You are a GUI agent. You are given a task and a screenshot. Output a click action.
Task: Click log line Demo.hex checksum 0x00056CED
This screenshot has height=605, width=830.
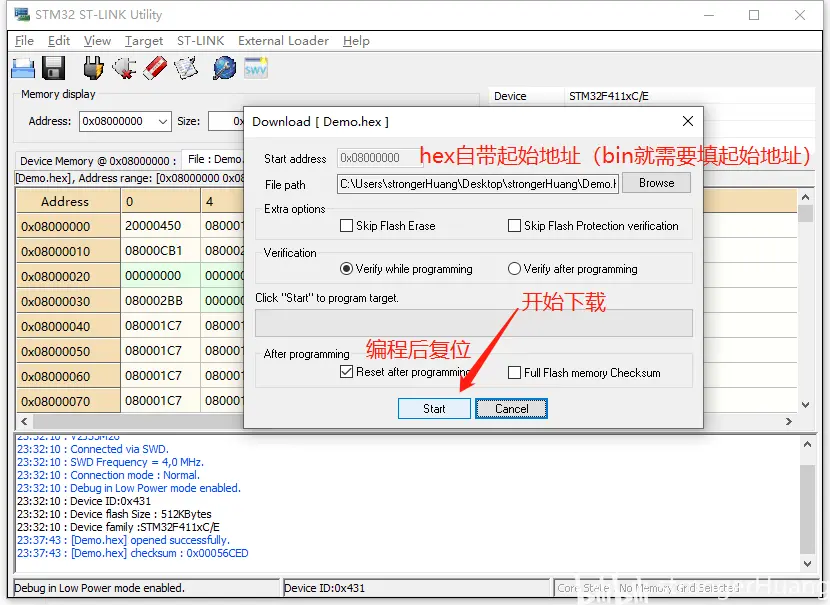(132, 553)
